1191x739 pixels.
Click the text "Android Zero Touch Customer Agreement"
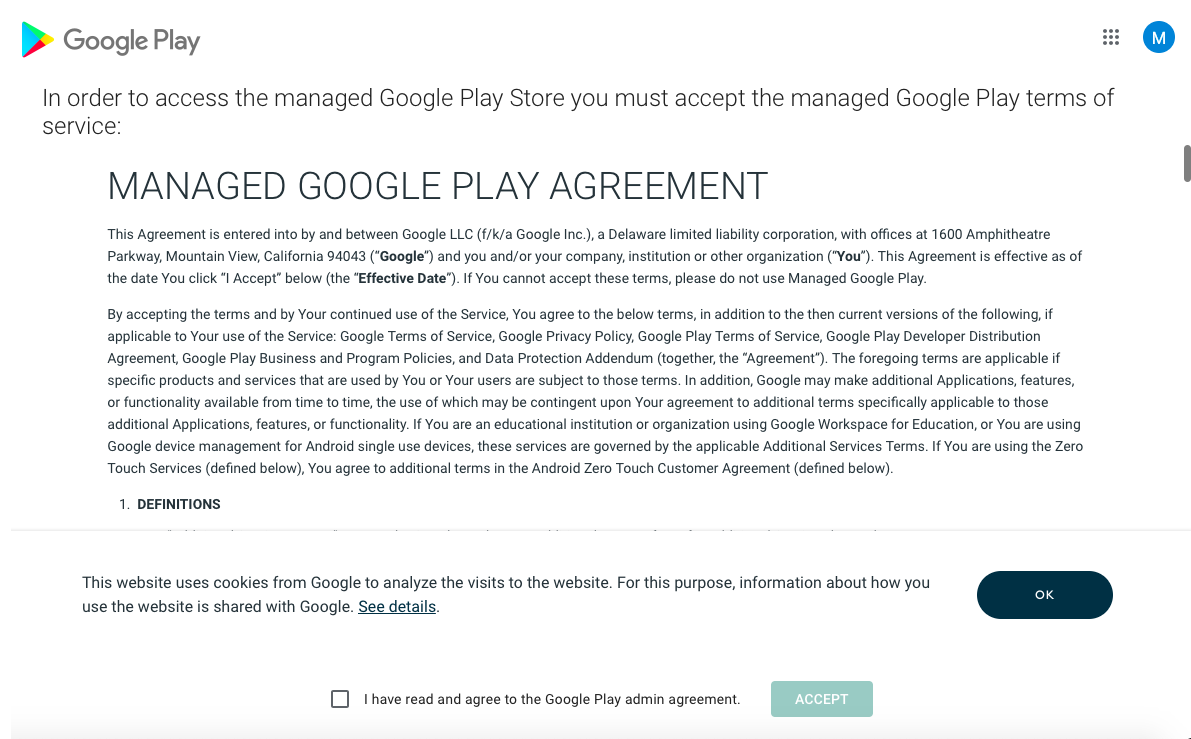[660, 469]
